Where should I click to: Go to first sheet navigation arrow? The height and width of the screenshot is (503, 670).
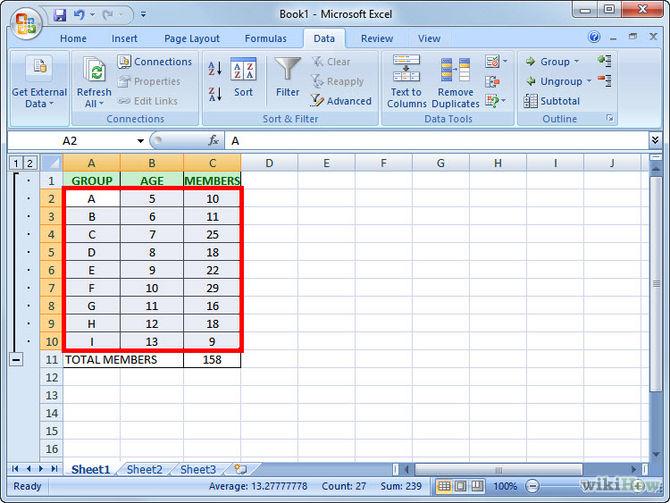pos(15,469)
